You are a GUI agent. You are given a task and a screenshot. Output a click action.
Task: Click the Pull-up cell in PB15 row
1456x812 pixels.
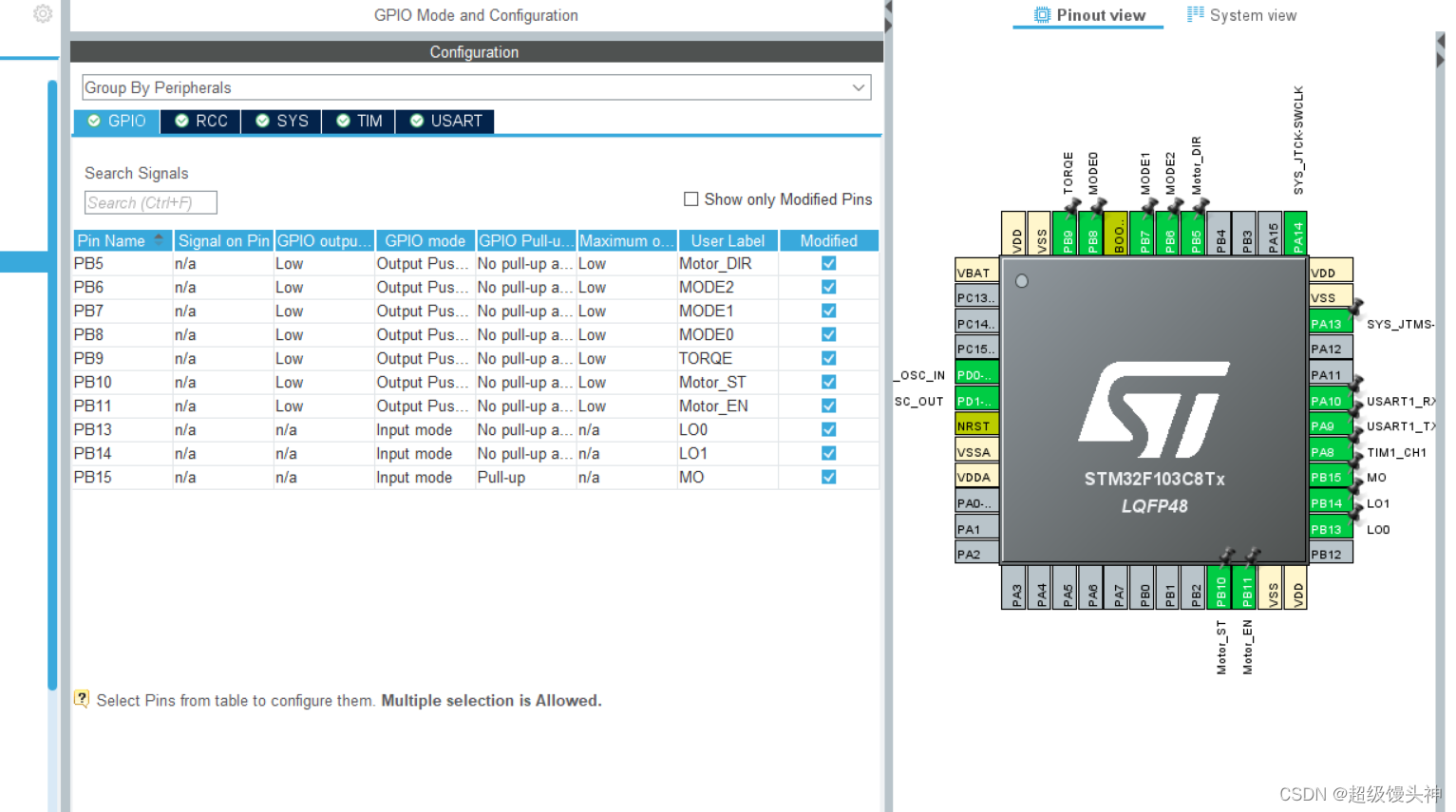525,478
